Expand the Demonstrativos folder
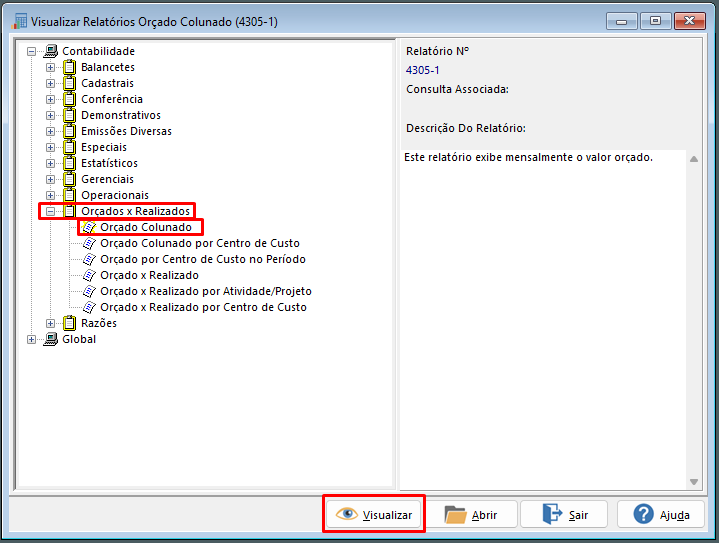 pyautogui.click(x=50, y=116)
